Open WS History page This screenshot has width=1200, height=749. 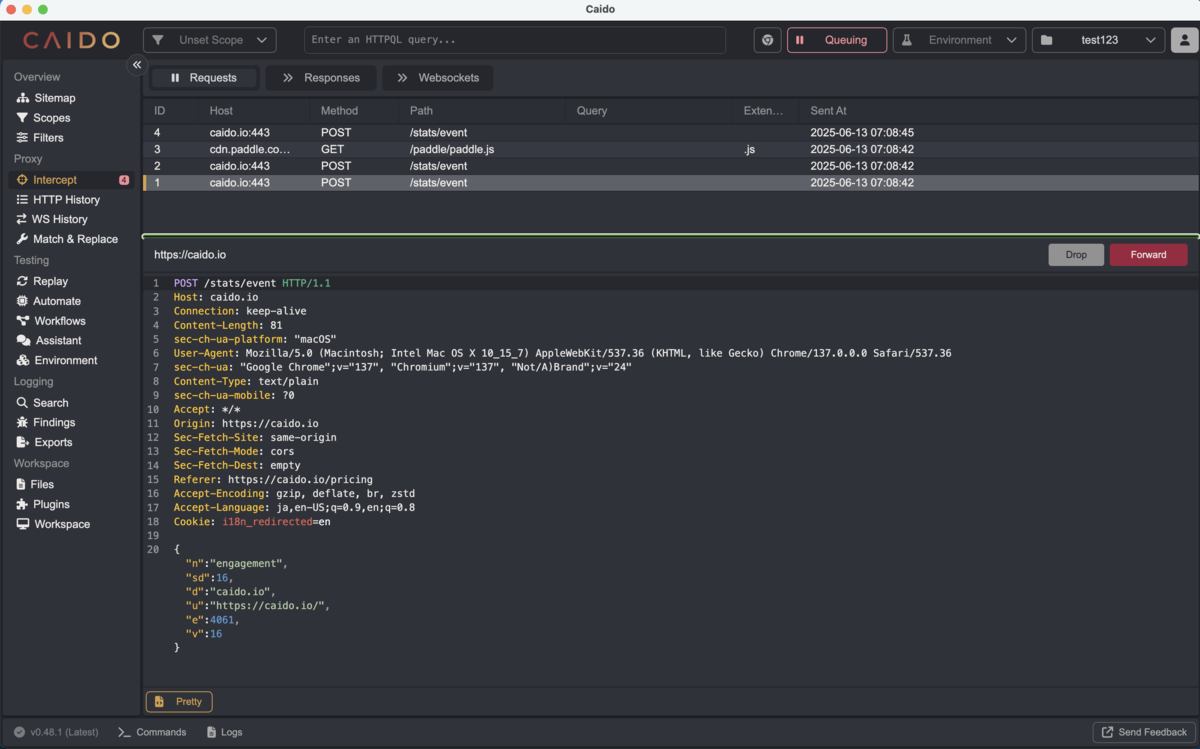coord(52,219)
